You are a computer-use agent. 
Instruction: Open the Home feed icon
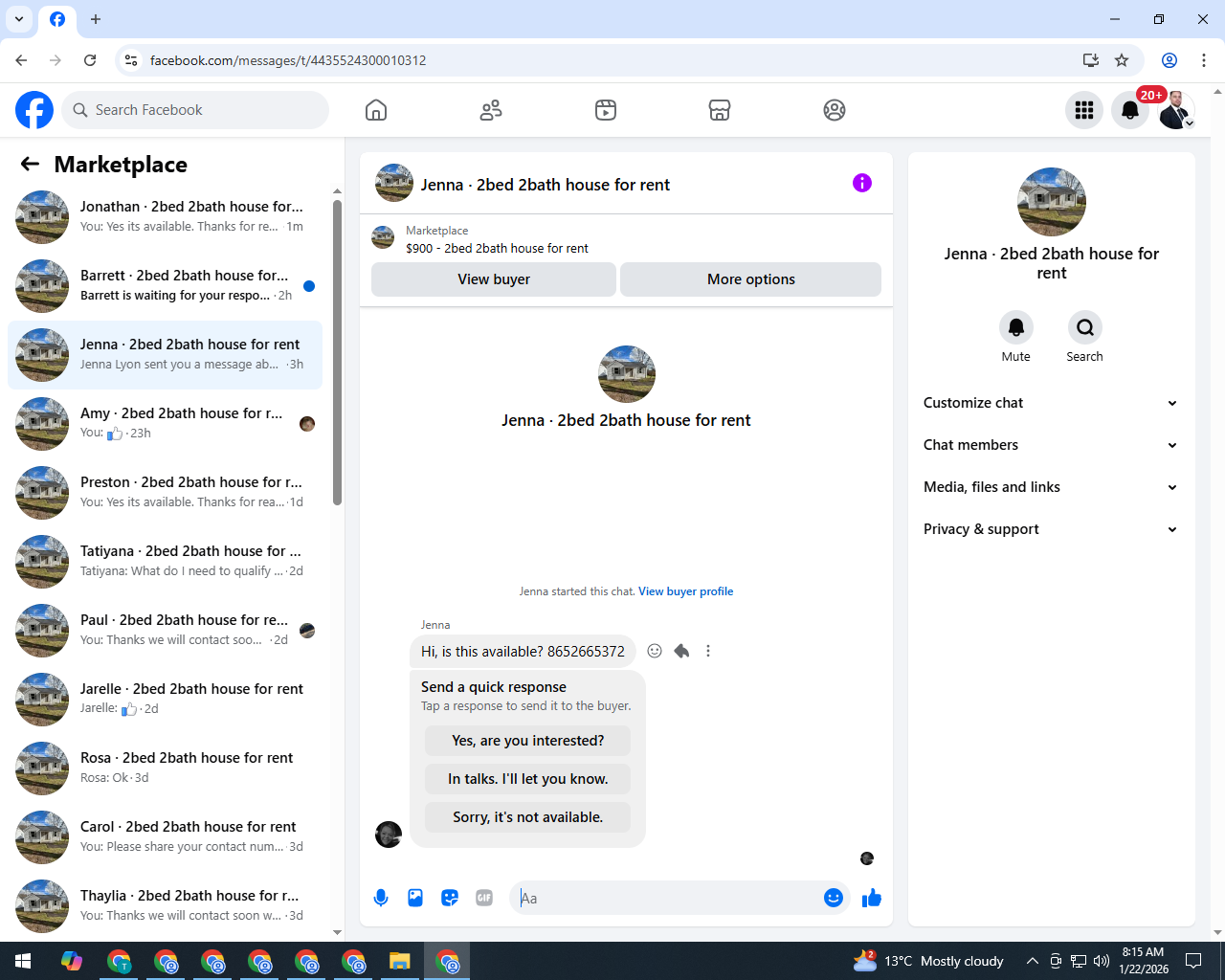[376, 110]
